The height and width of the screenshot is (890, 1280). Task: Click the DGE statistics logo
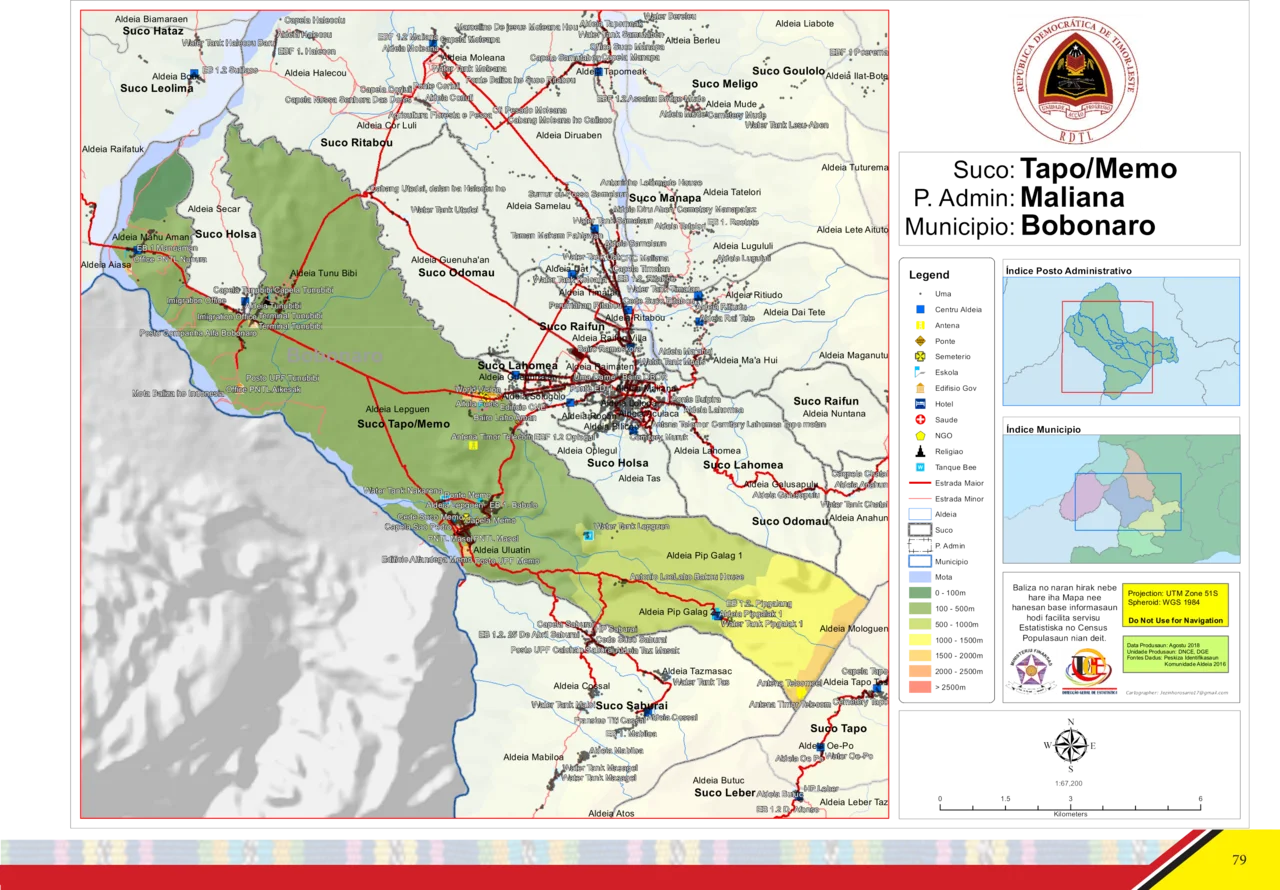coord(1088,670)
